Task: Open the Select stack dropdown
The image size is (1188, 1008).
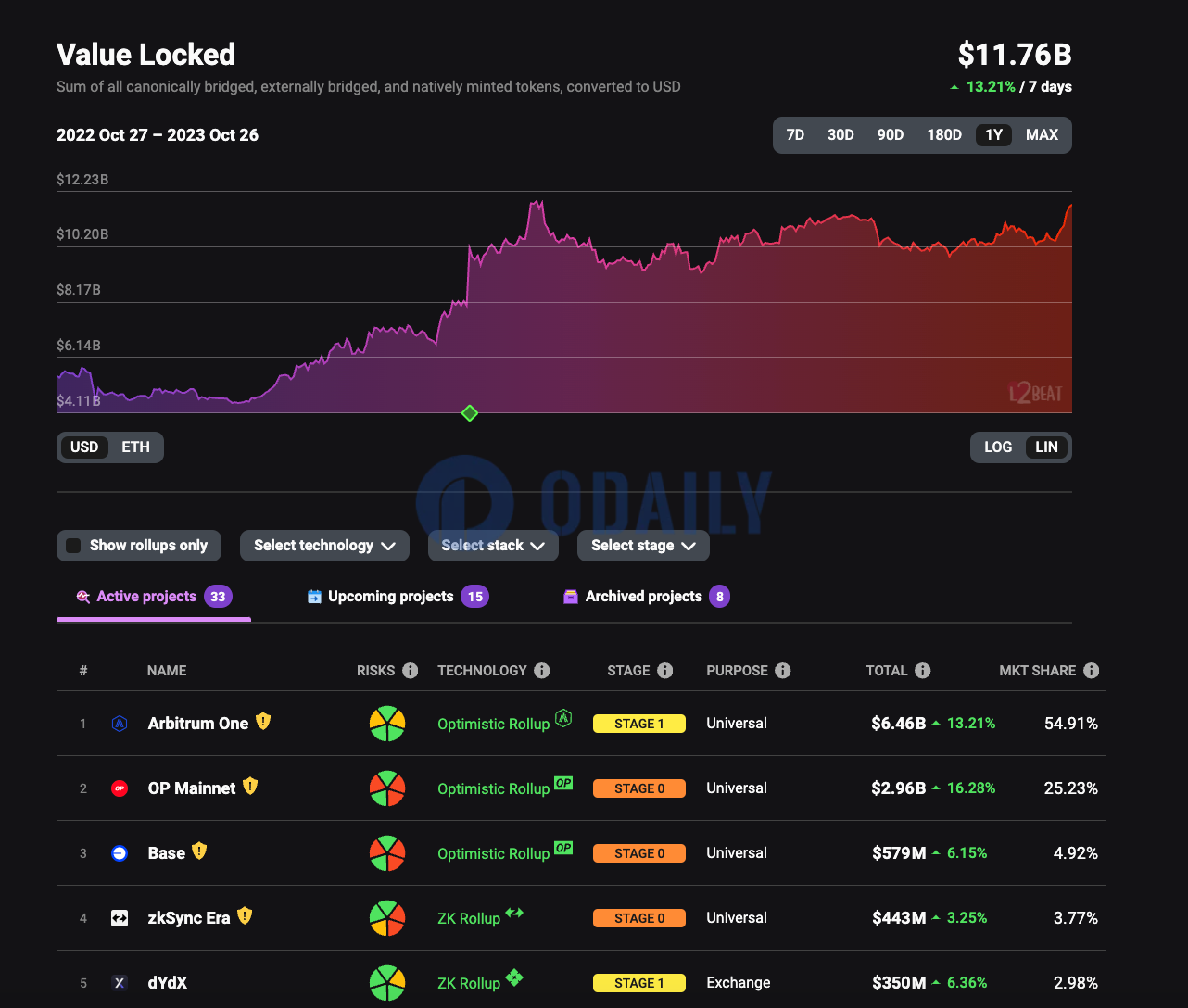Action: [x=493, y=546]
